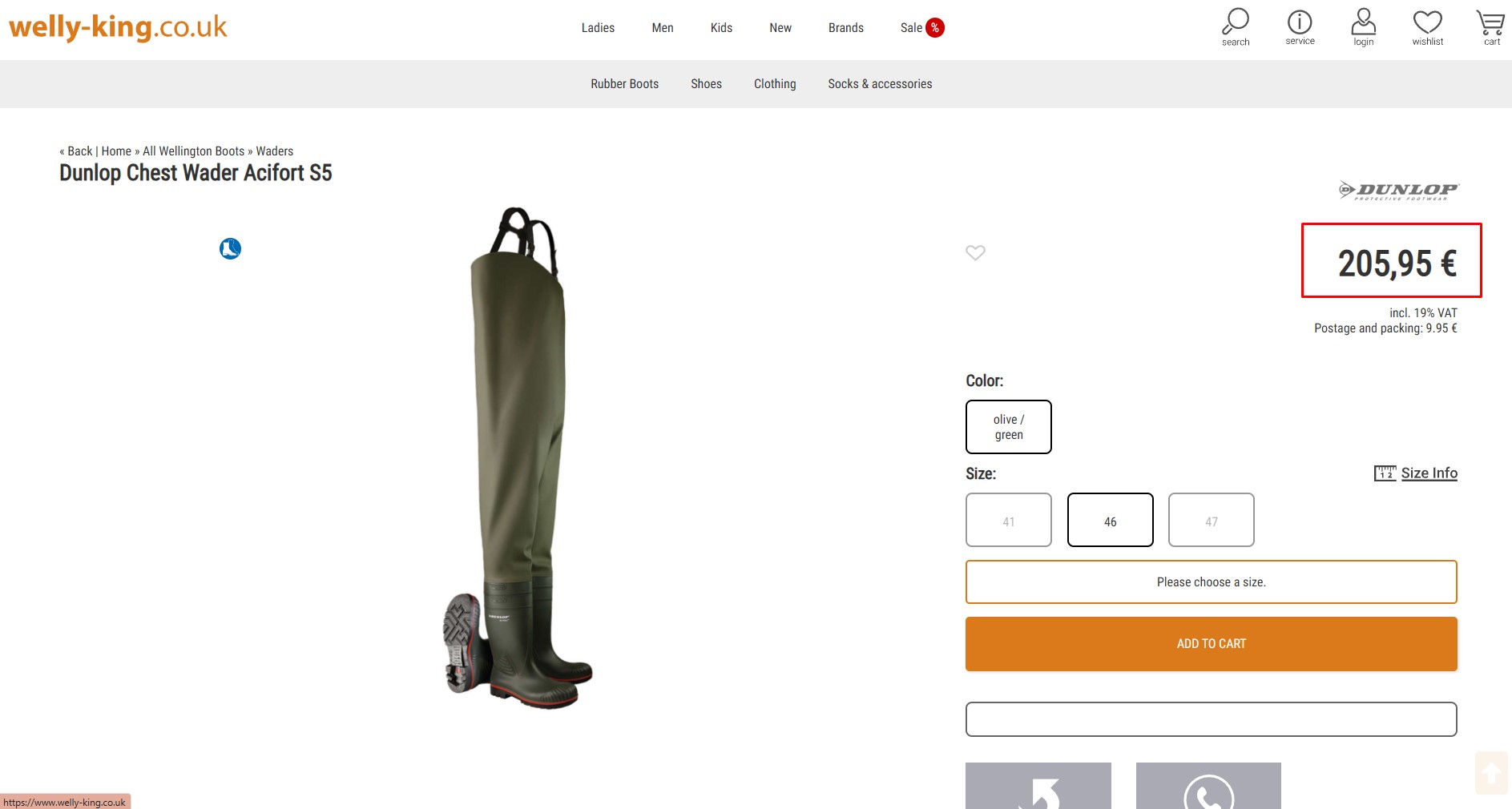The height and width of the screenshot is (809, 1512).
Task: Open the New menu
Action: pyautogui.click(x=780, y=28)
